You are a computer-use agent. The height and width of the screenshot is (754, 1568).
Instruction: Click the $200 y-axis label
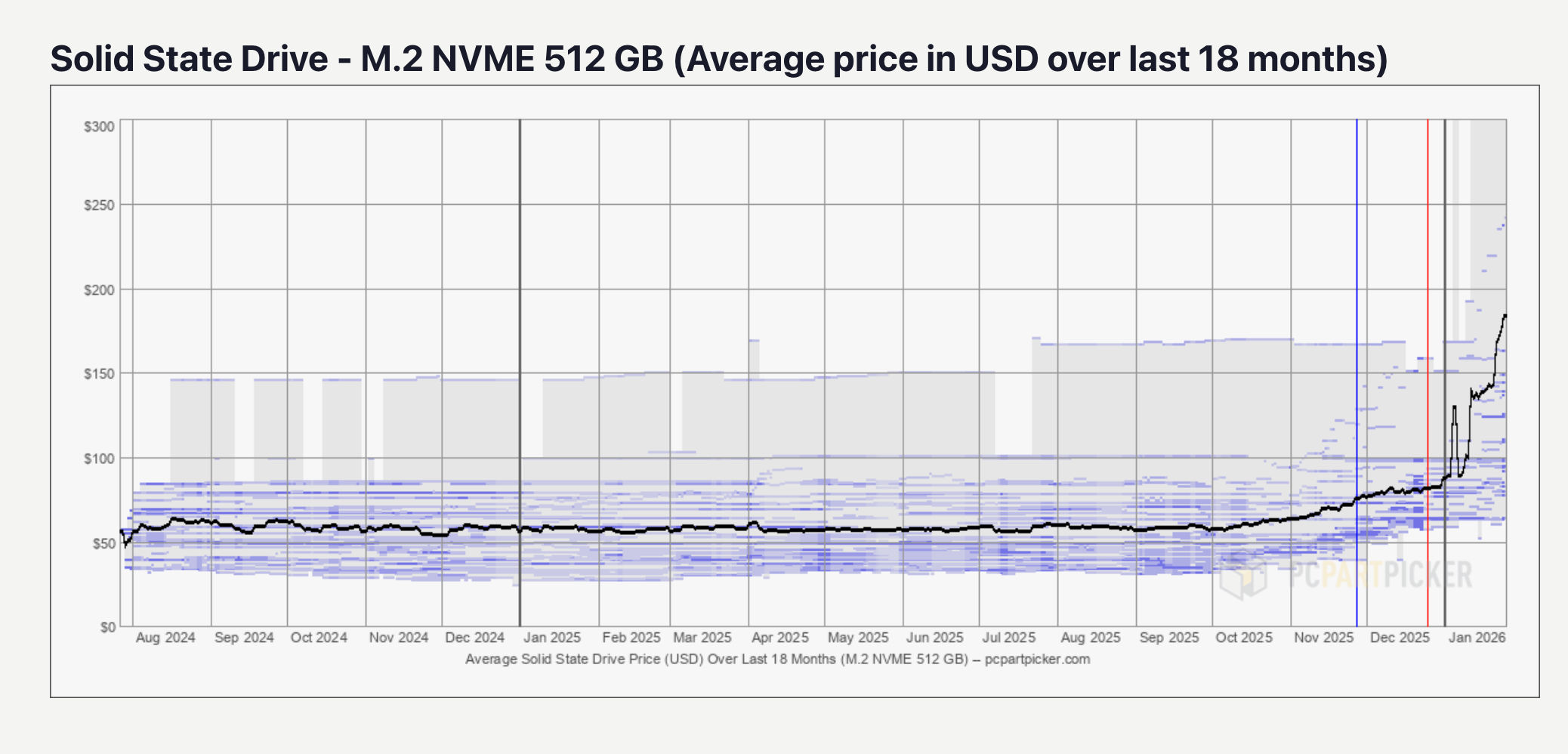pos(99,290)
